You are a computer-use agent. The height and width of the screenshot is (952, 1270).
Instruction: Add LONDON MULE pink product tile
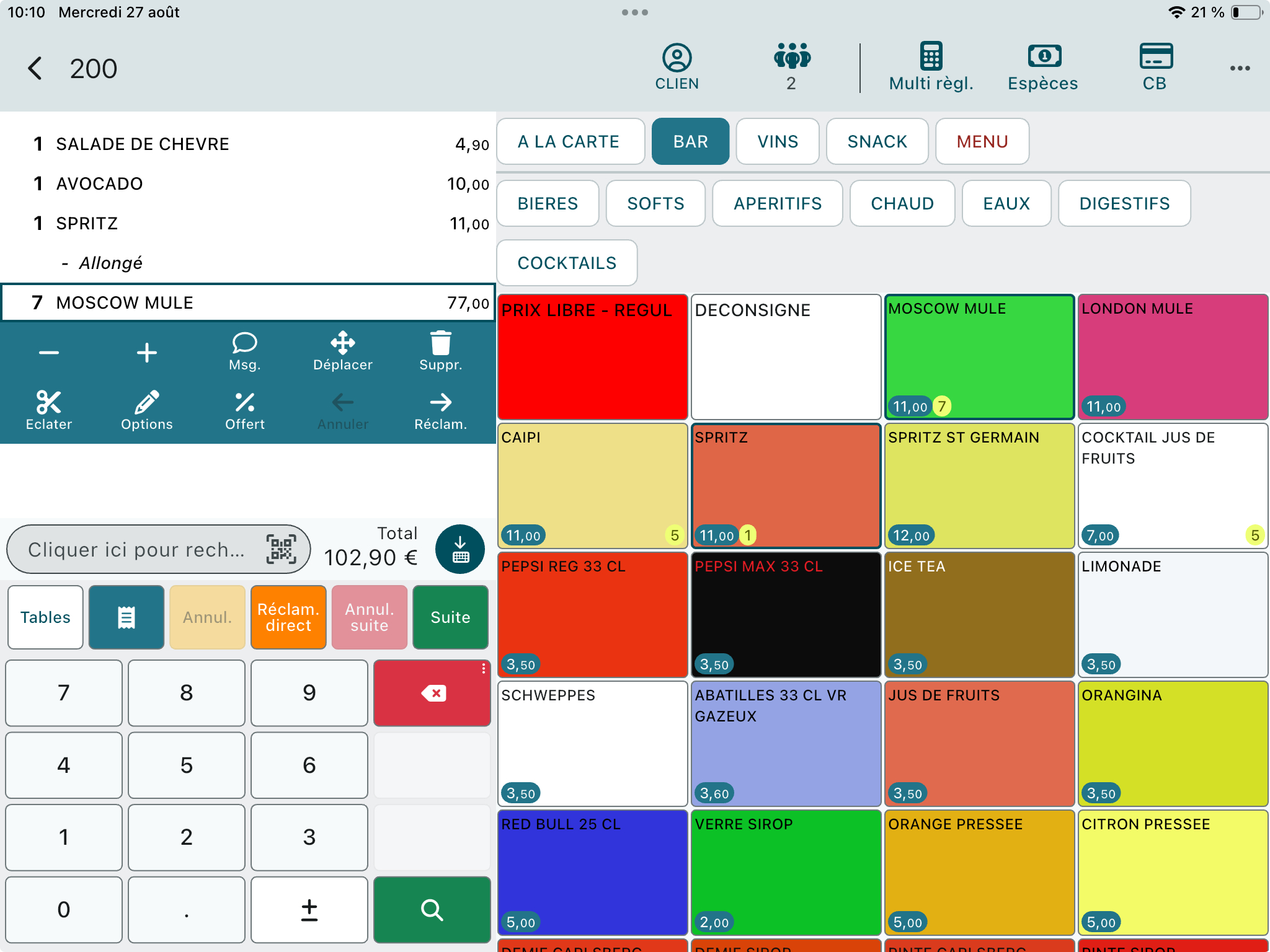[1173, 357]
